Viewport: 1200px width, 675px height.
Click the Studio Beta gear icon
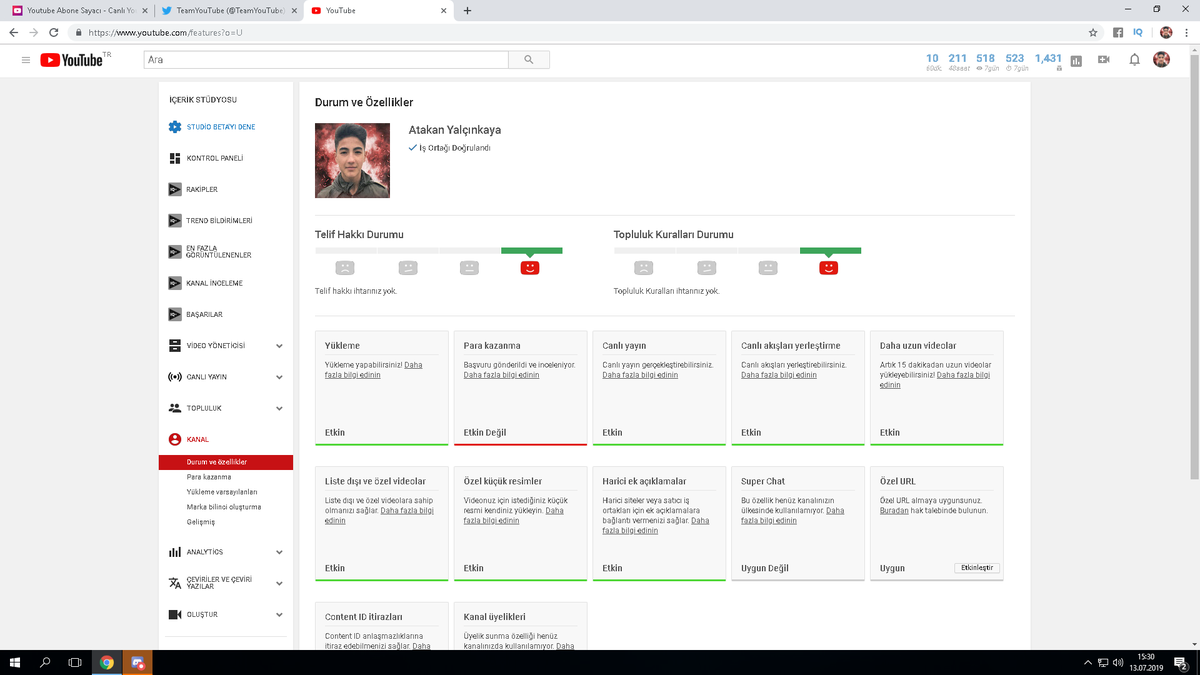(x=175, y=127)
